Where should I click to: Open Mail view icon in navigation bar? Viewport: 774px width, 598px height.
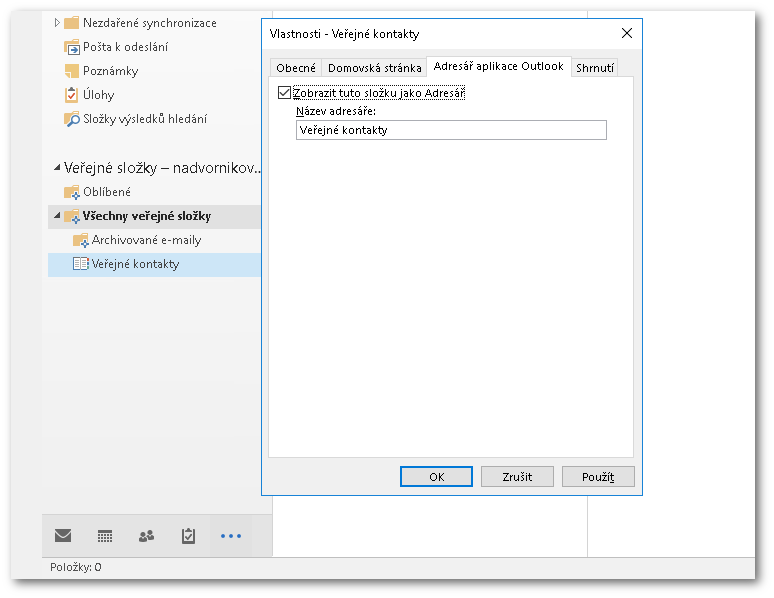pyautogui.click(x=63, y=536)
